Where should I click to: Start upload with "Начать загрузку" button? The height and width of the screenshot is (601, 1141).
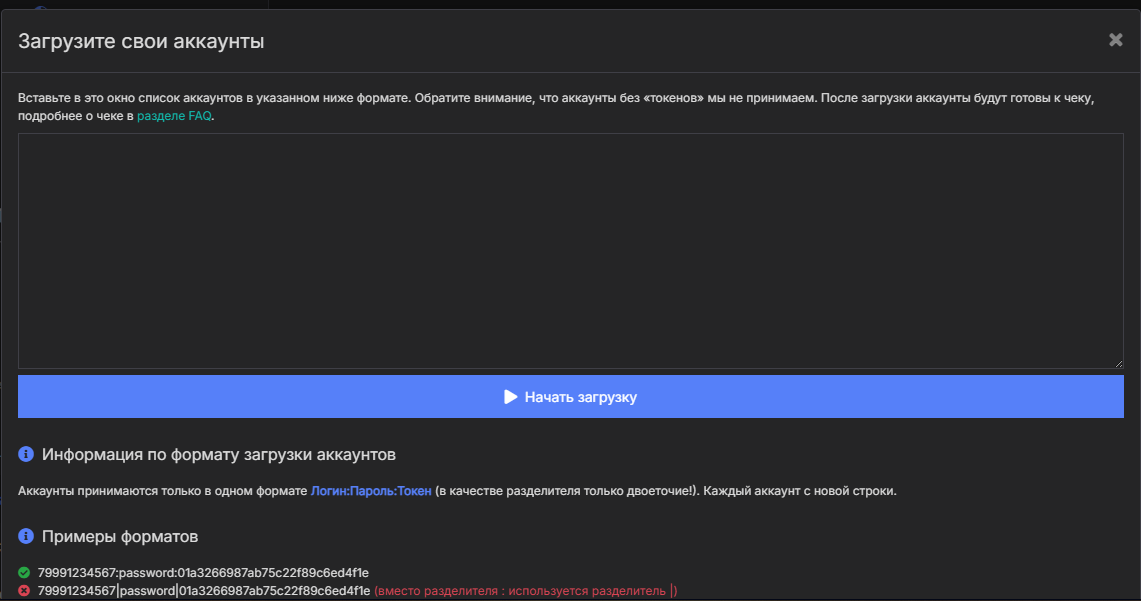click(570, 397)
